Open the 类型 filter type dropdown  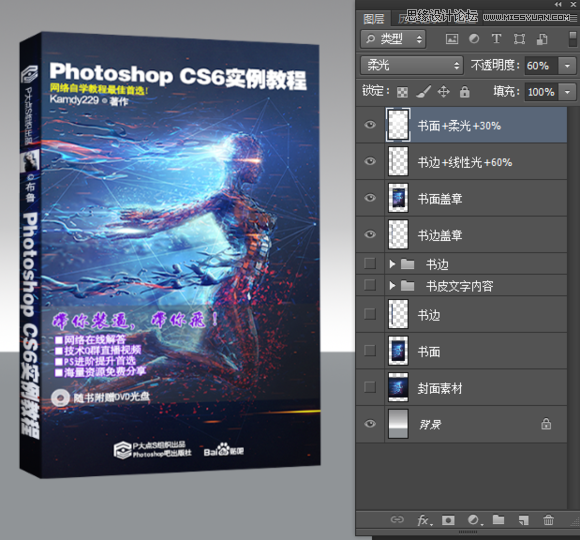click(393, 39)
